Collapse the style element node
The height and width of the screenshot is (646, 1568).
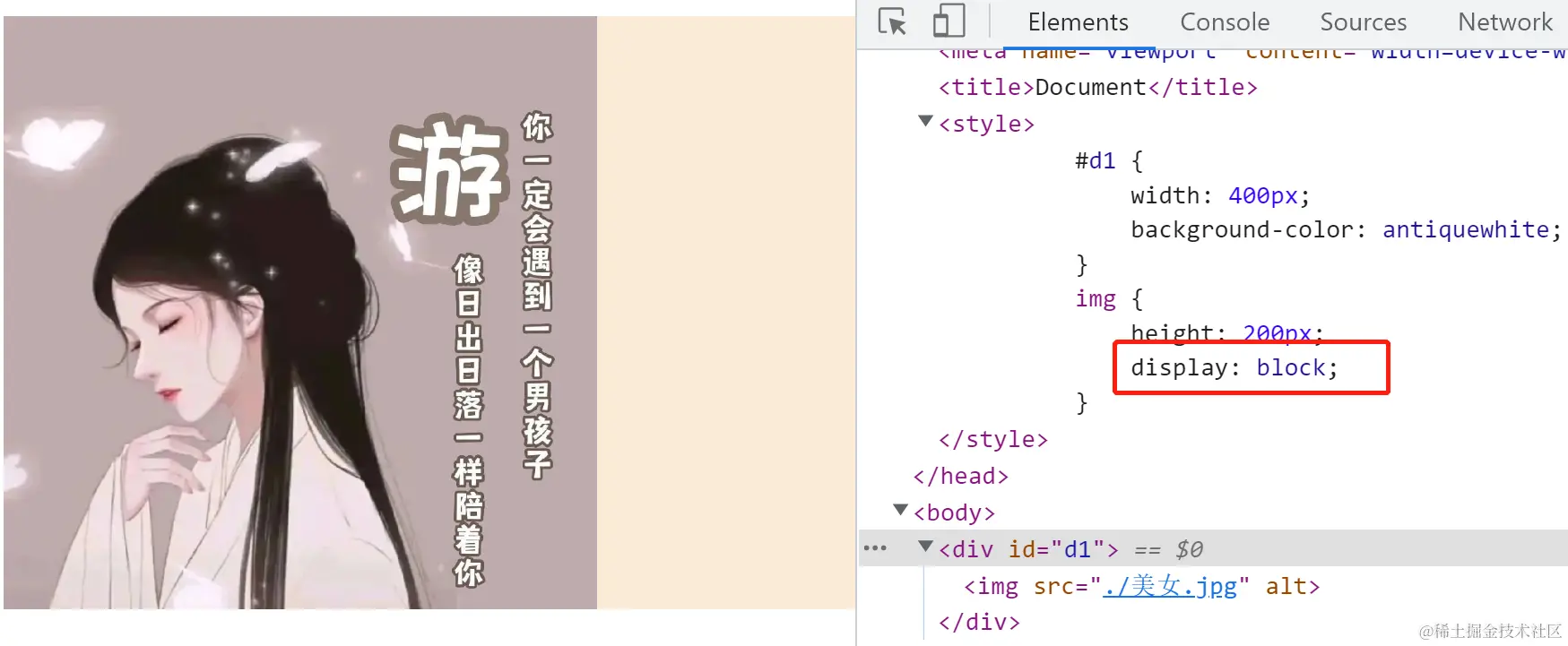tap(926, 121)
